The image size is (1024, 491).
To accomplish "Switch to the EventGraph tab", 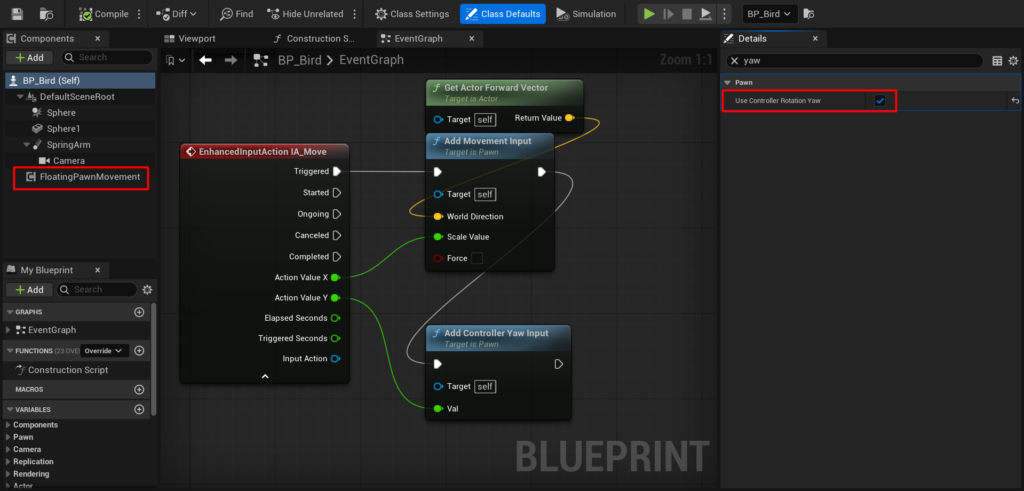I will click(x=413, y=39).
